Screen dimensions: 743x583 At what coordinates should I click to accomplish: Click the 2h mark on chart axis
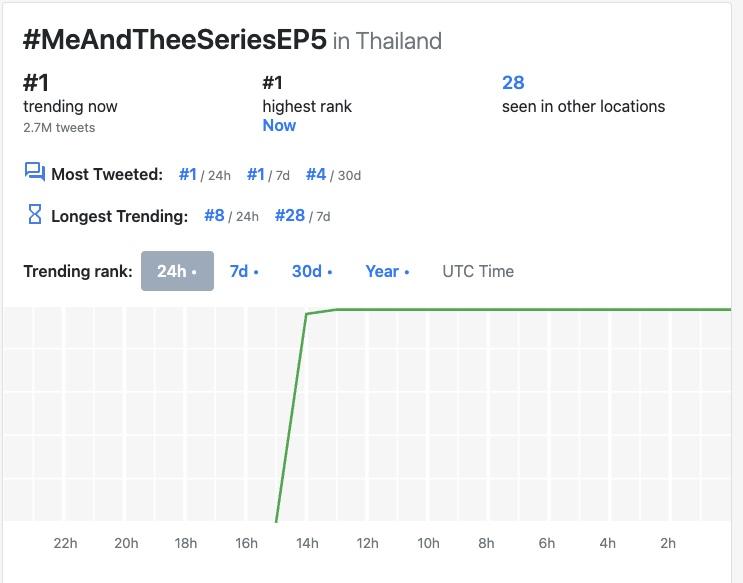668,543
